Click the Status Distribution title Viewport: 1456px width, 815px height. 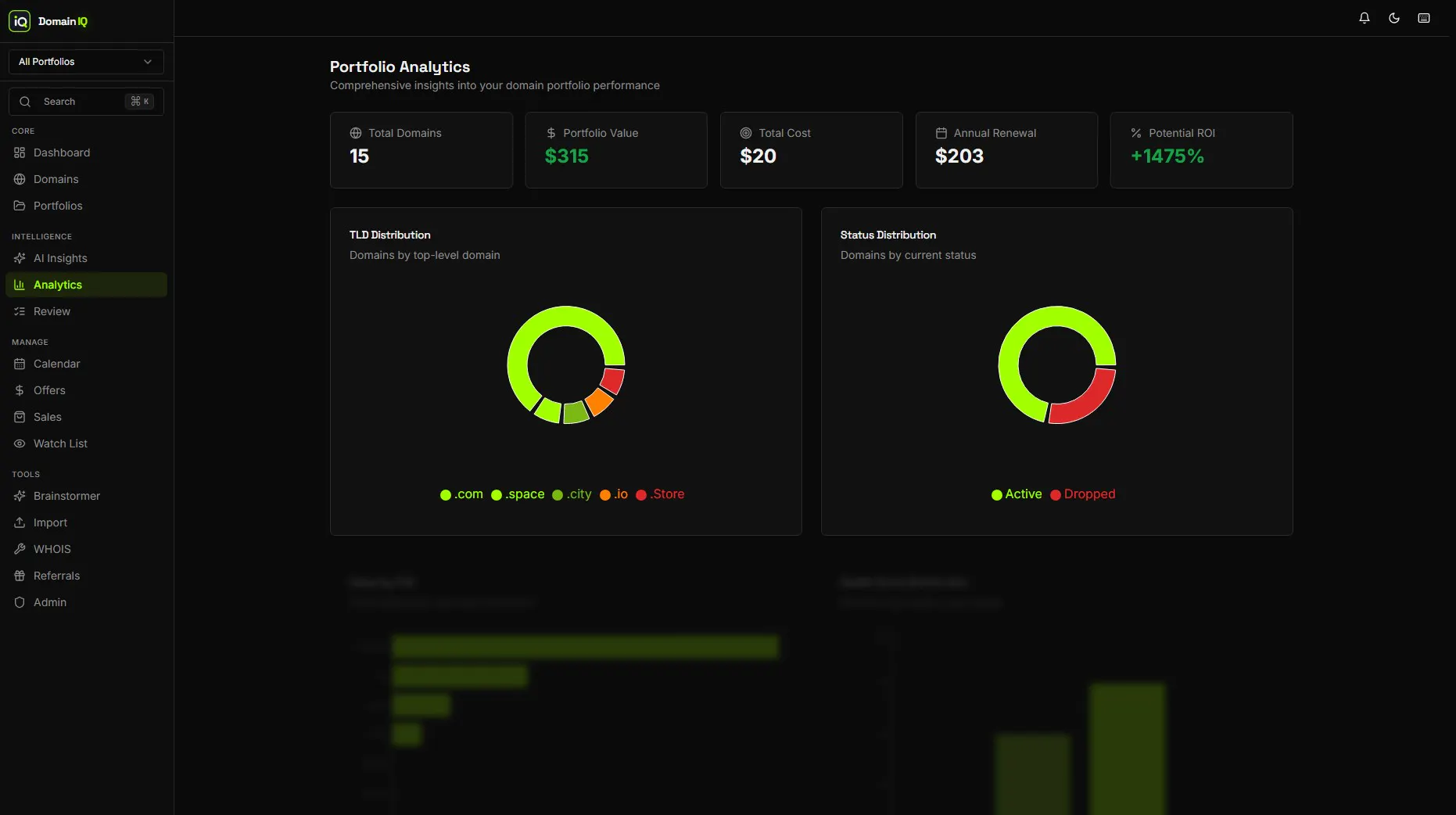[x=888, y=235]
